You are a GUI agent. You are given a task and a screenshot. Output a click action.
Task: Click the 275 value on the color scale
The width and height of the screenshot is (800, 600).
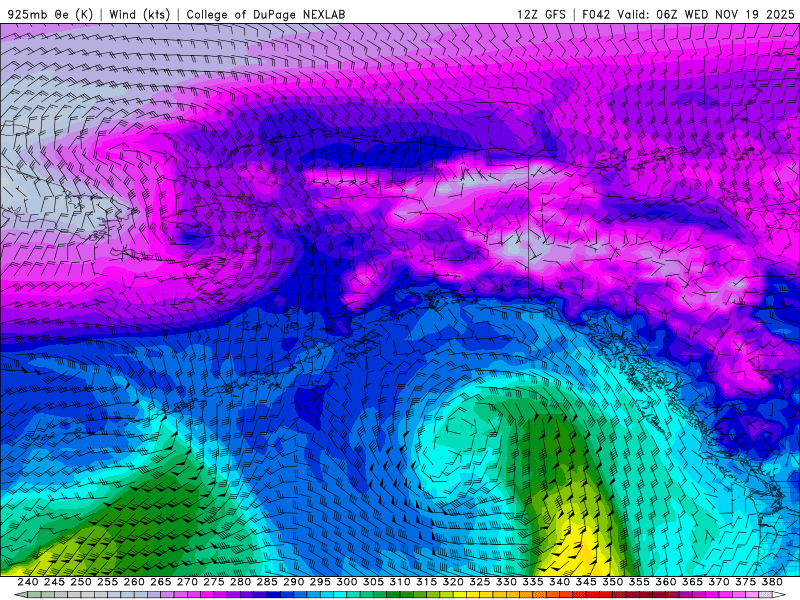tap(214, 582)
